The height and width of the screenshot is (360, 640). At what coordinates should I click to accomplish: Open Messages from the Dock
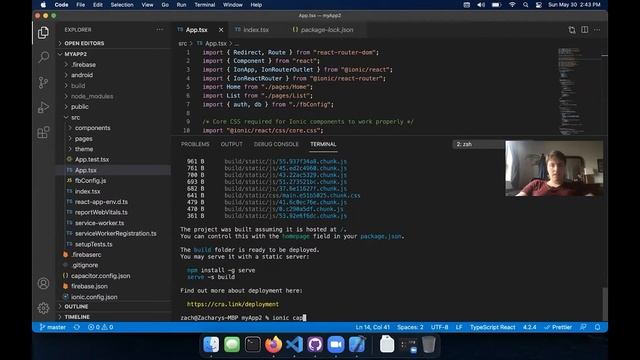(x=232, y=344)
